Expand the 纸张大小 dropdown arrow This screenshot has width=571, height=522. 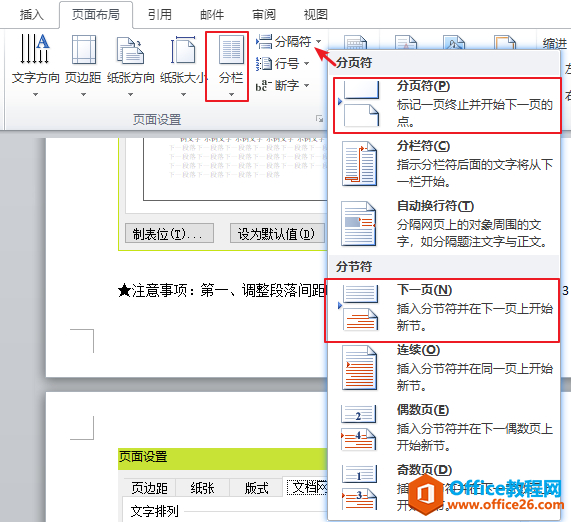184,95
